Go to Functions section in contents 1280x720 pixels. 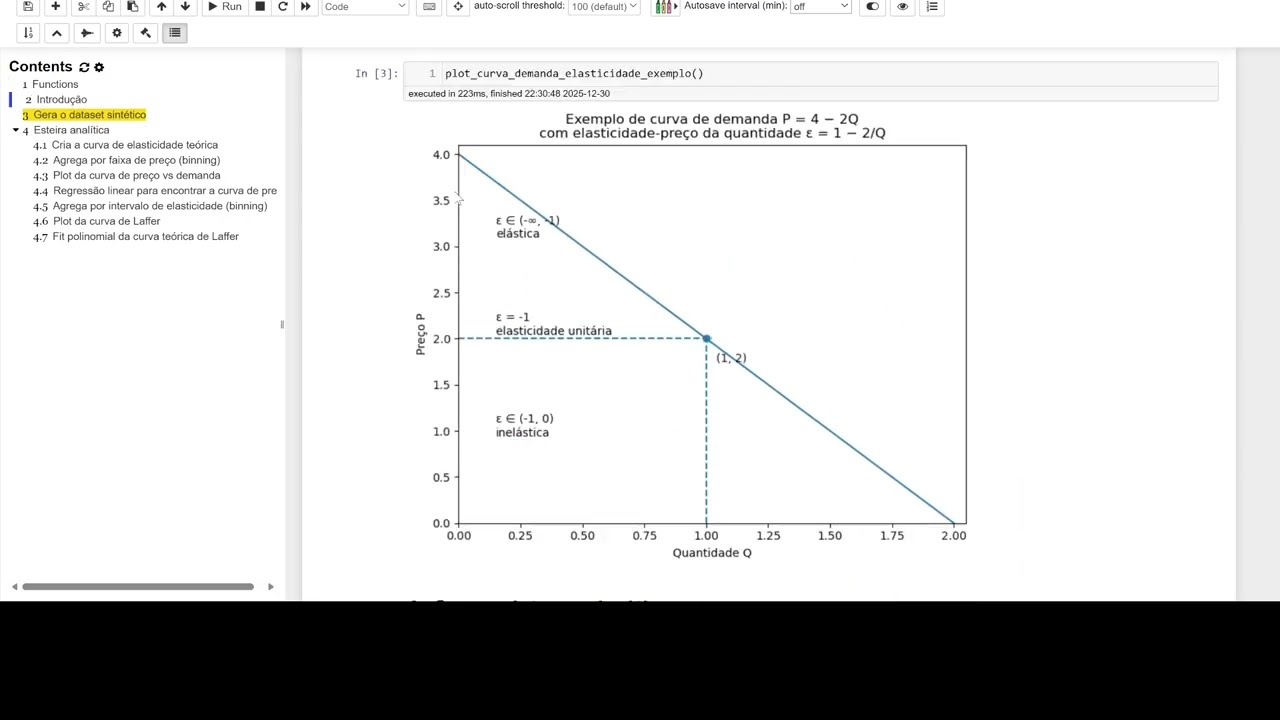tap(55, 84)
